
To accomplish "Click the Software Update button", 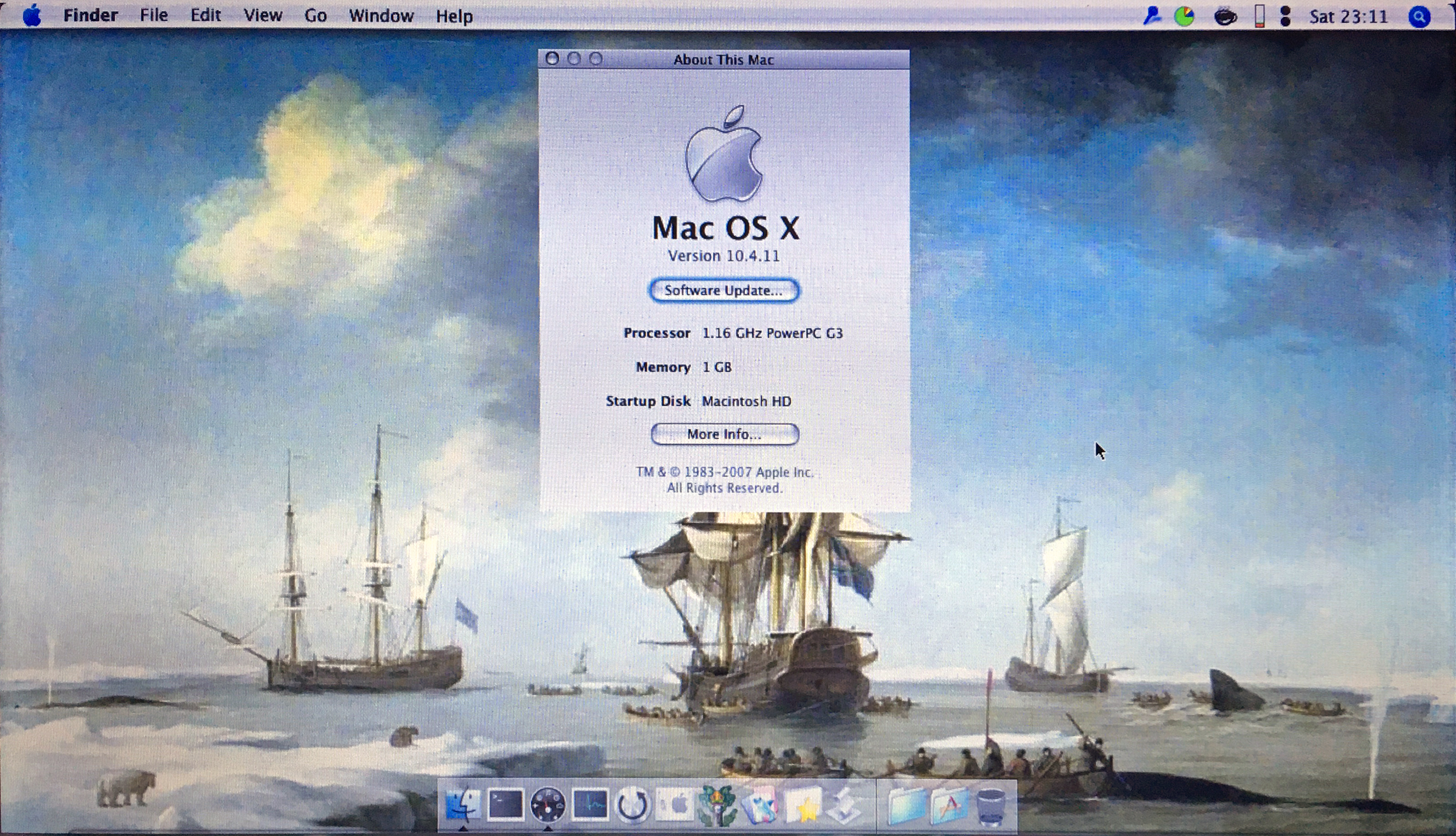I will pos(724,290).
